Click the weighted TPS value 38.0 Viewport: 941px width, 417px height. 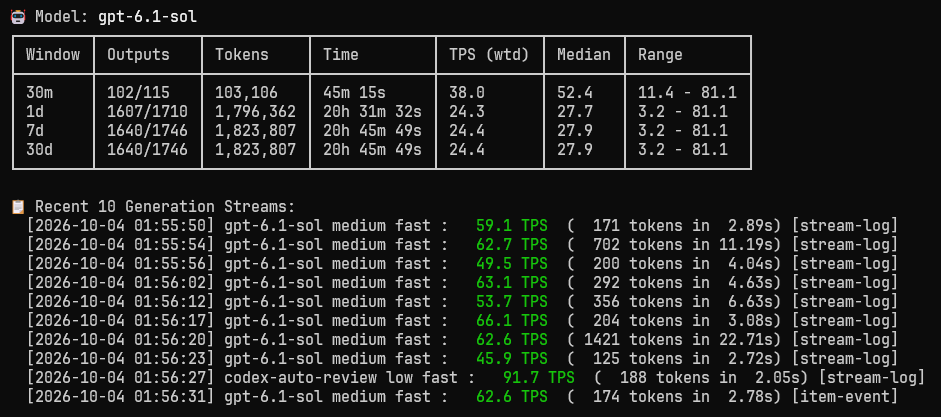(467, 93)
